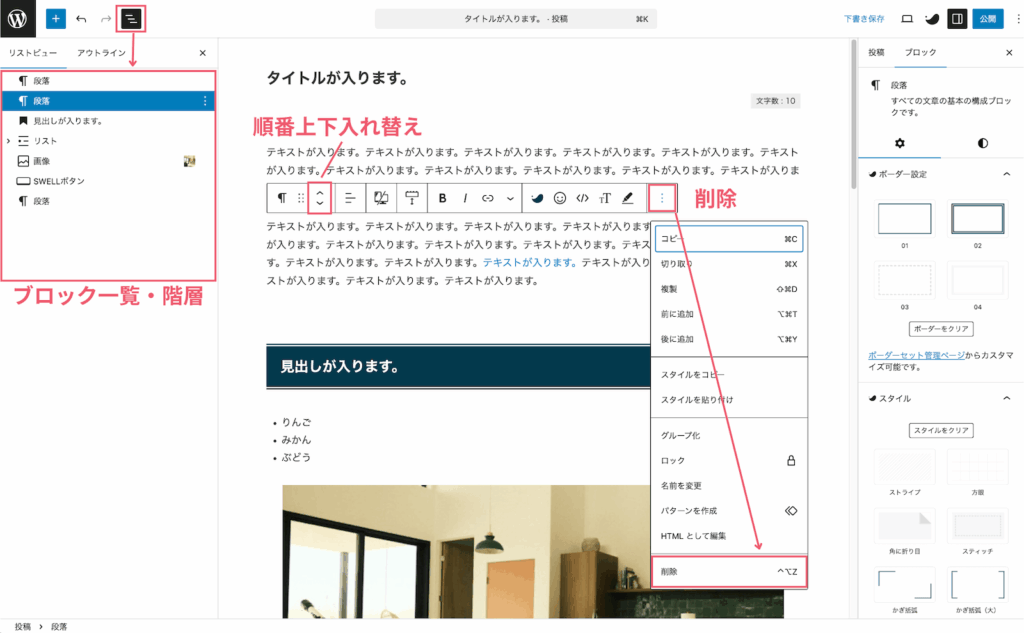1024x633 pixels.
Task: Open the block inserter plus button
Action: point(56,19)
